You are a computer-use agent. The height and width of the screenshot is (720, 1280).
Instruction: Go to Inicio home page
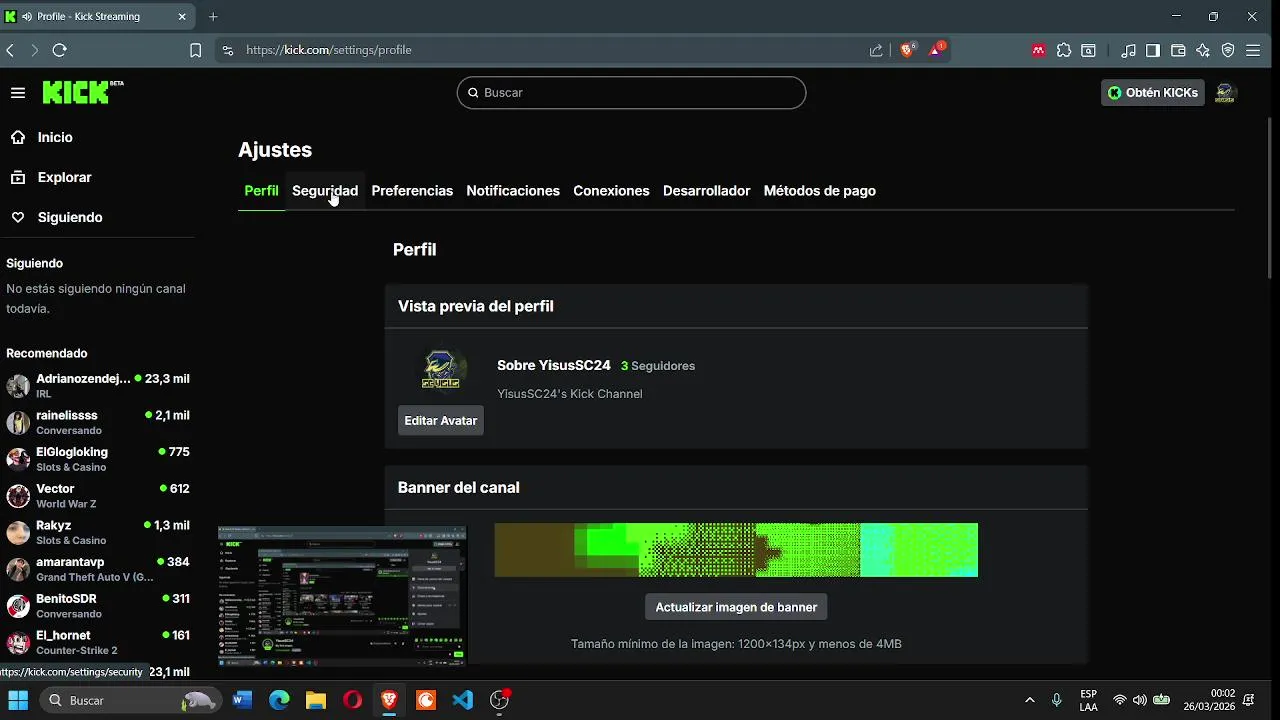click(x=55, y=137)
